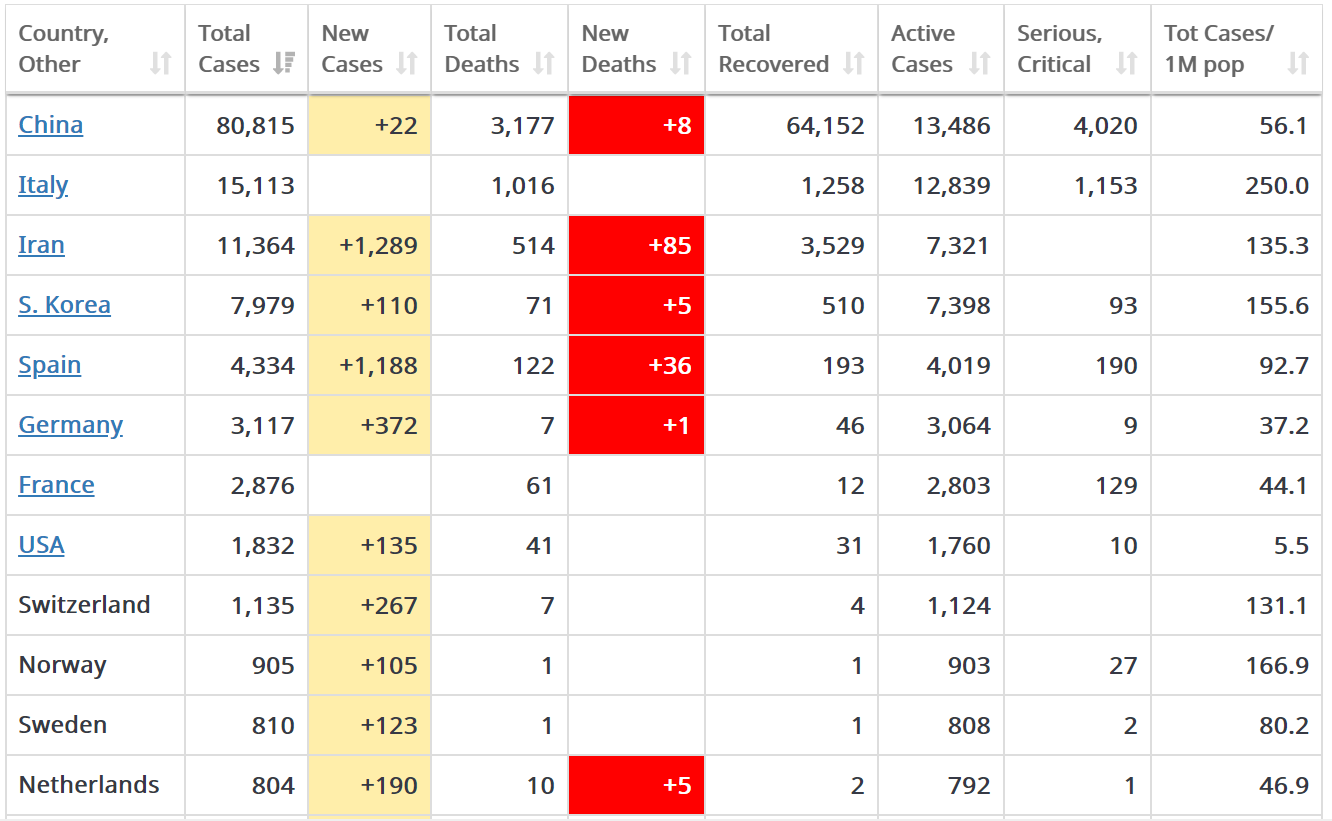This screenshot has width=1332, height=821.
Task: Click China's total deaths value 3,177
Action: 522,125
